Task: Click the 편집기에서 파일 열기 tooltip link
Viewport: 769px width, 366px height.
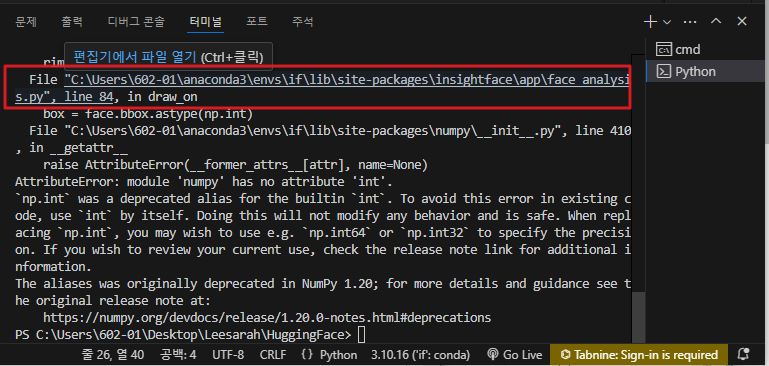Action: tap(134, 57)
